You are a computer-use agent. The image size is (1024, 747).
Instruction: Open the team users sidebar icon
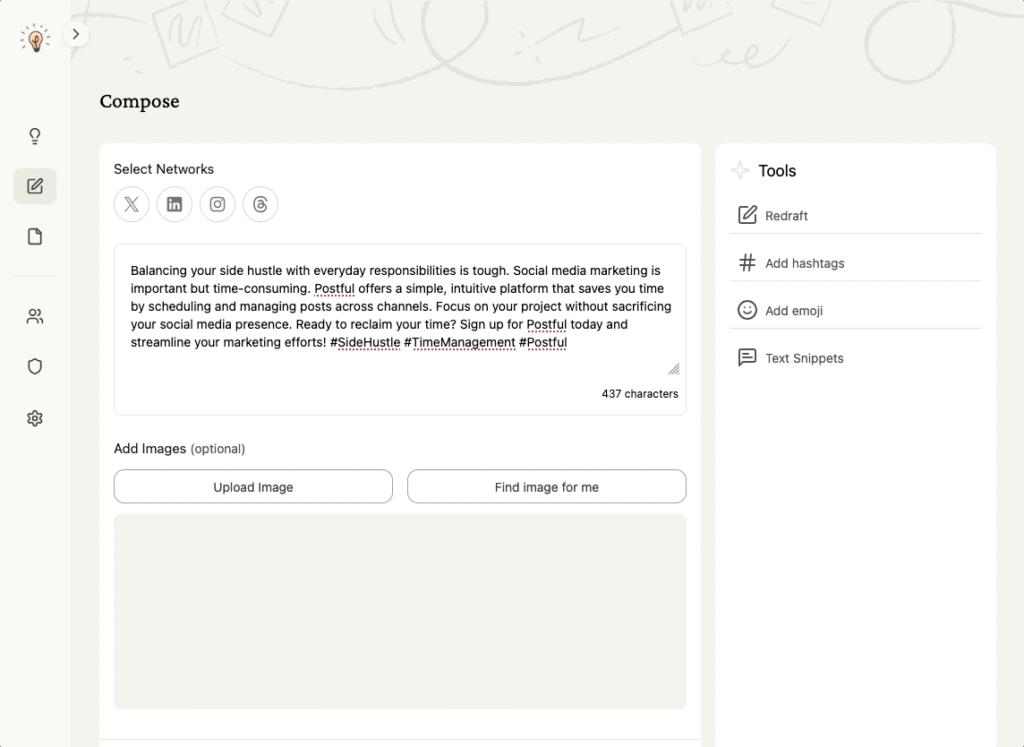point(35,317)
